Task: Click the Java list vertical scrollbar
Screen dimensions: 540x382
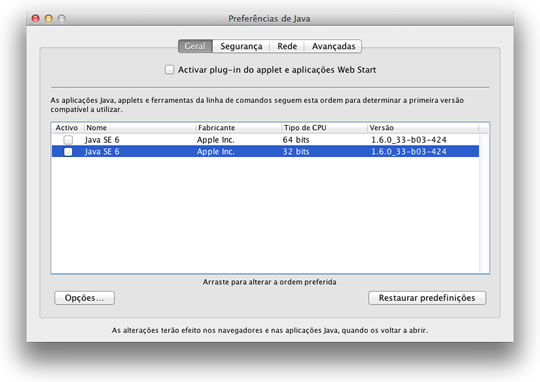Action: click(x=484, y=203)
